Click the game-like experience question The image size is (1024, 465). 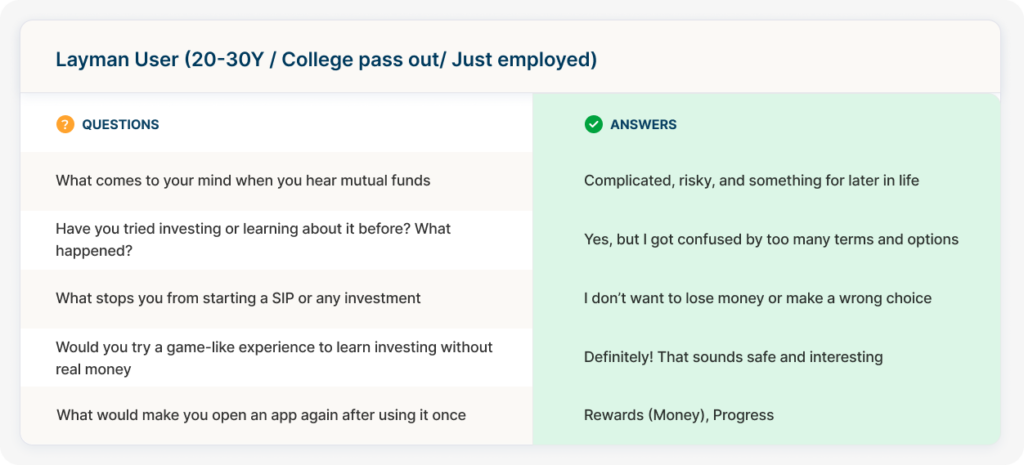tap(274, 358)
